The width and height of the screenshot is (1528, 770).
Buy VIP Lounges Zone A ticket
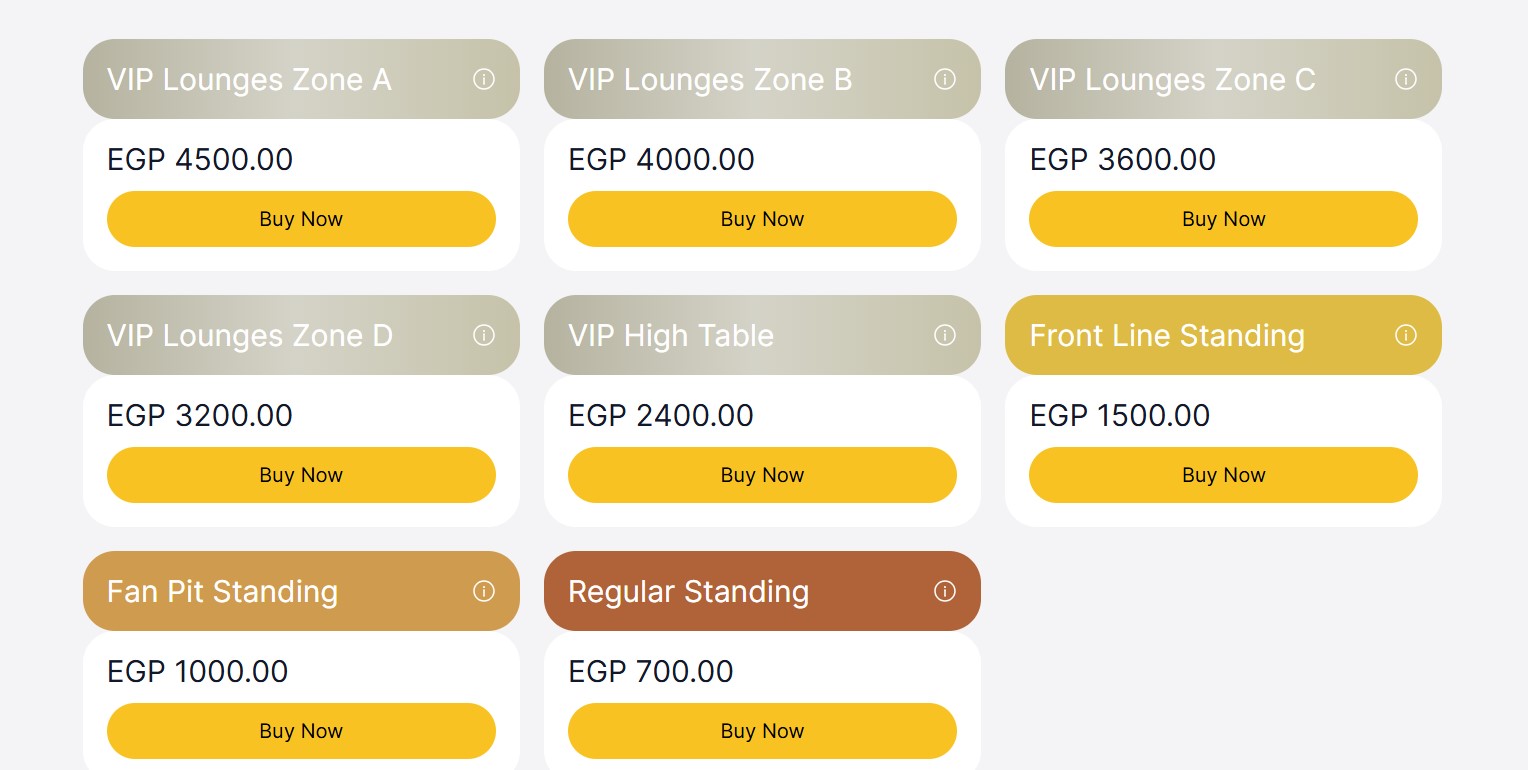coord(301,219)
